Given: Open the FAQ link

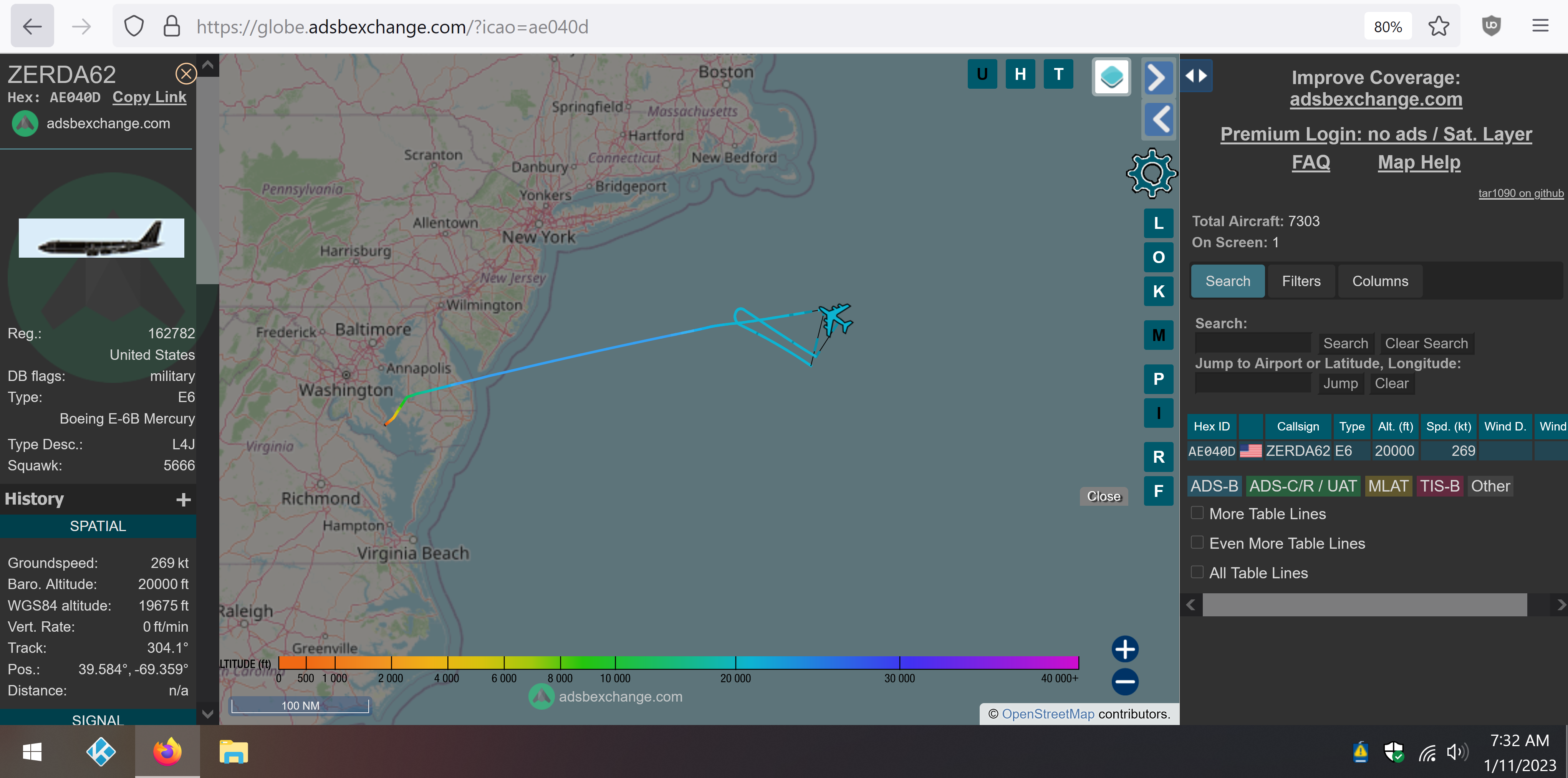Looking at the screenshot, I should click(x=1311, y=162).
